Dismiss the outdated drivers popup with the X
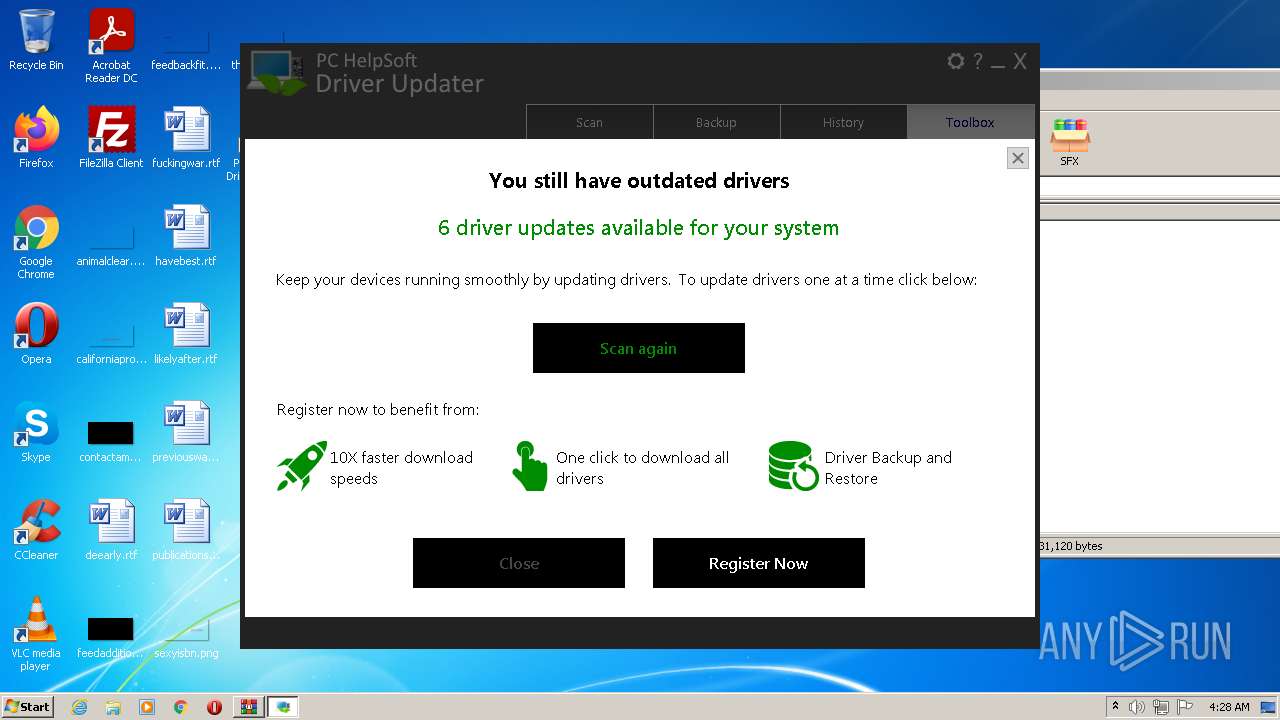 click(x=1018, y=158)
